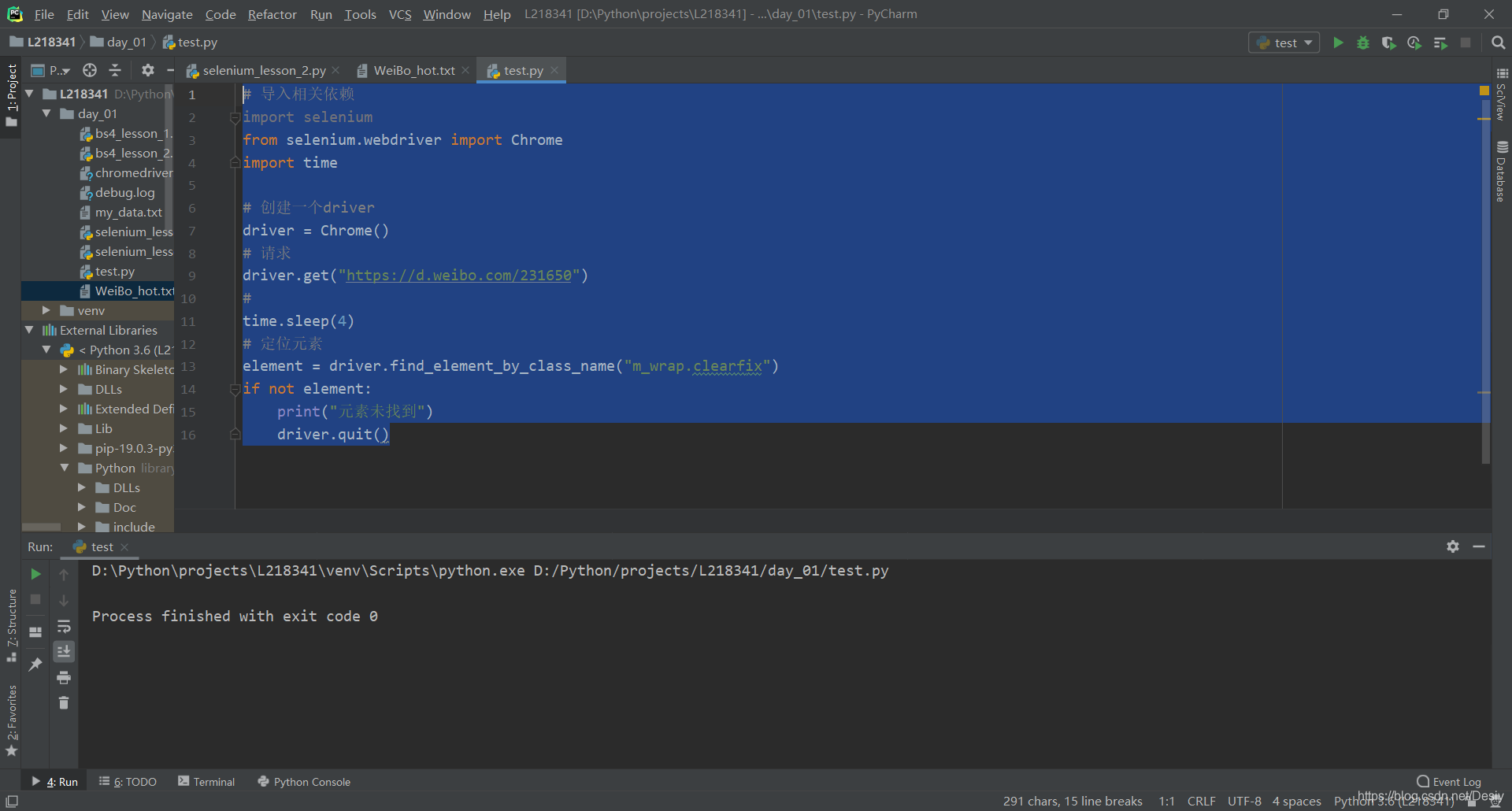This screenshot has height=811, width=1512.
Task: Expand the venv folder
Action: tap(46, 310)
